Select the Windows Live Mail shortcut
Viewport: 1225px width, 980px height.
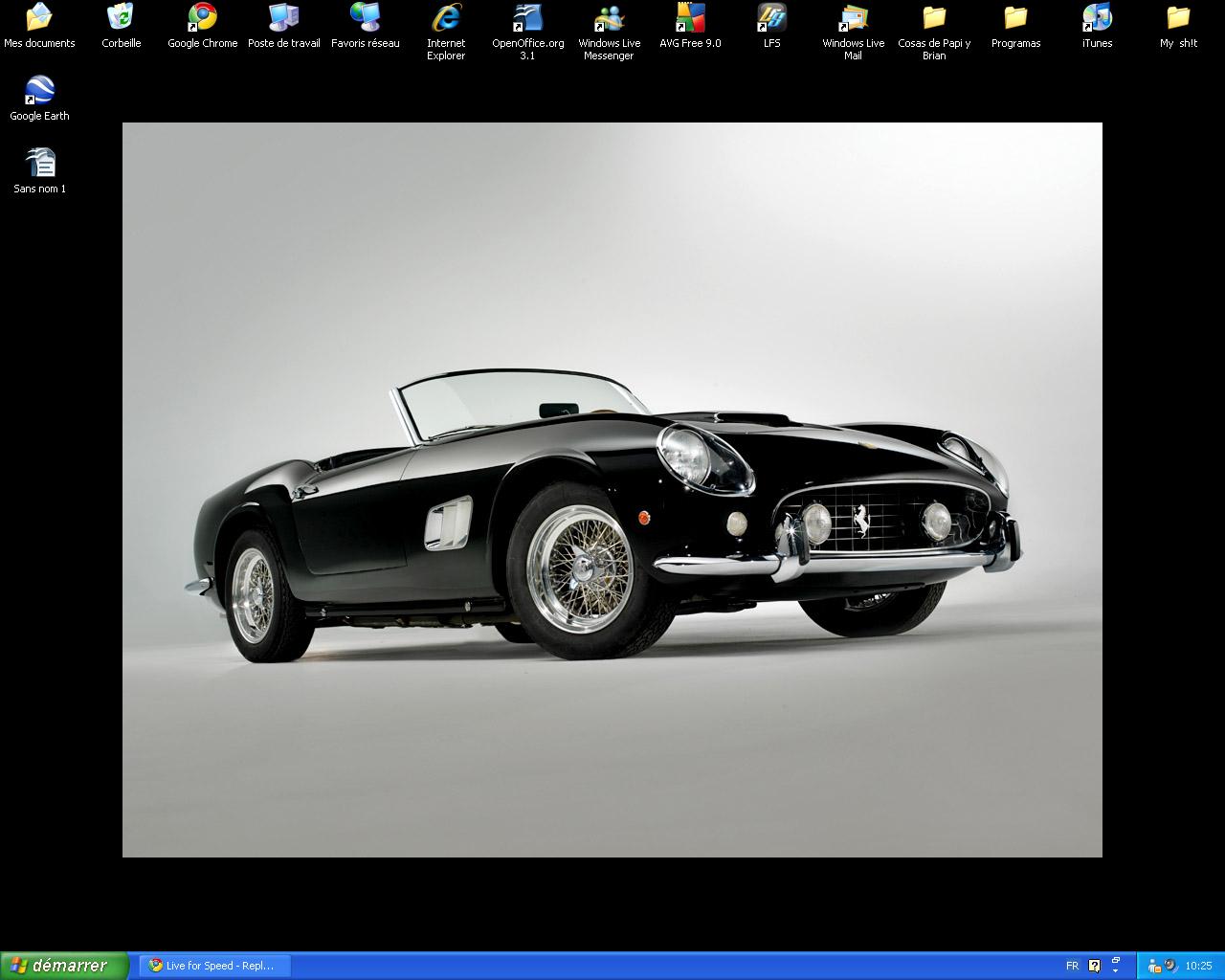pyautogui.click(x=853, y=32)
